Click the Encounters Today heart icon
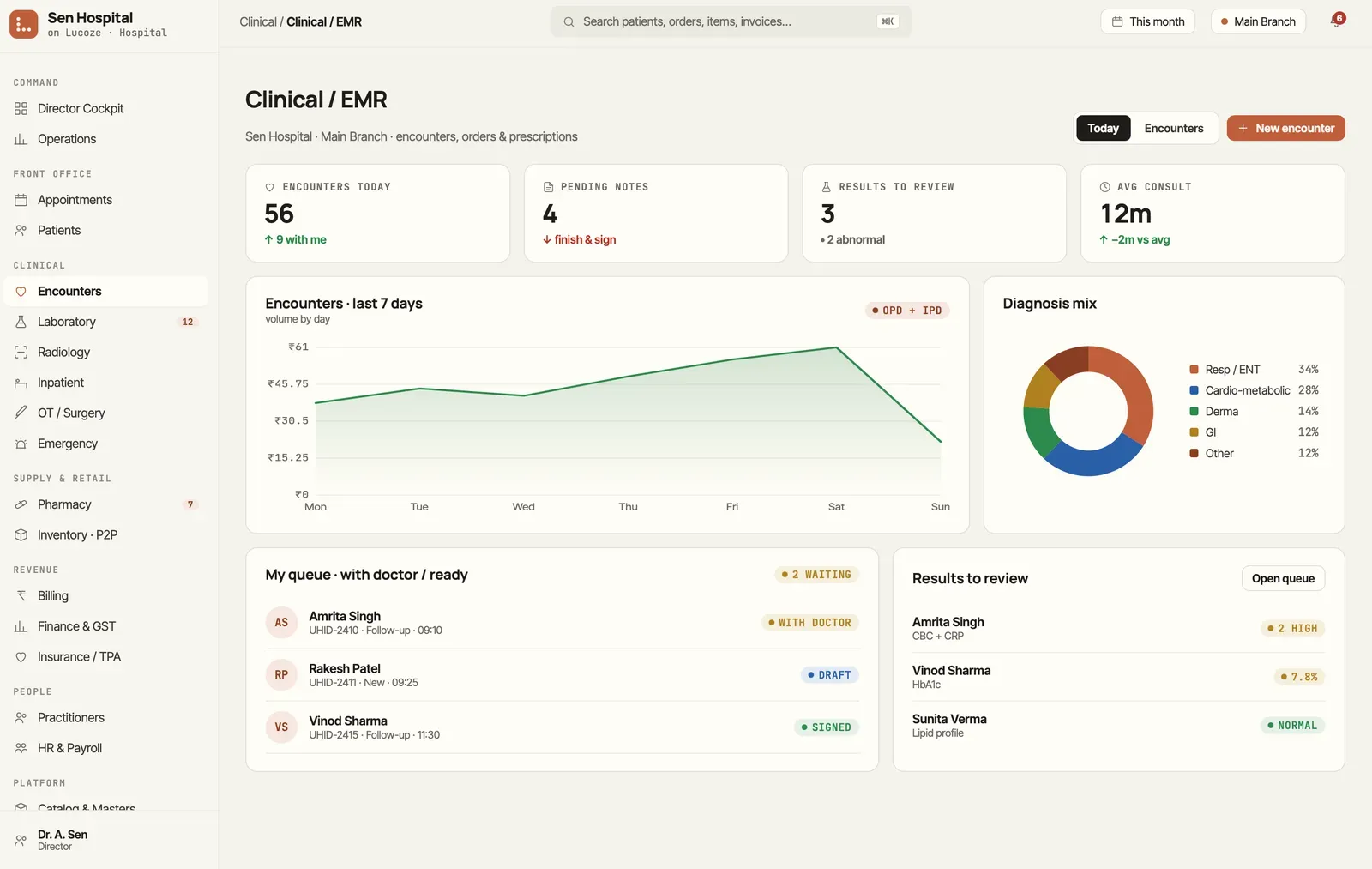Viewport: 1372px width, 869px height. [x=270, y=187]
